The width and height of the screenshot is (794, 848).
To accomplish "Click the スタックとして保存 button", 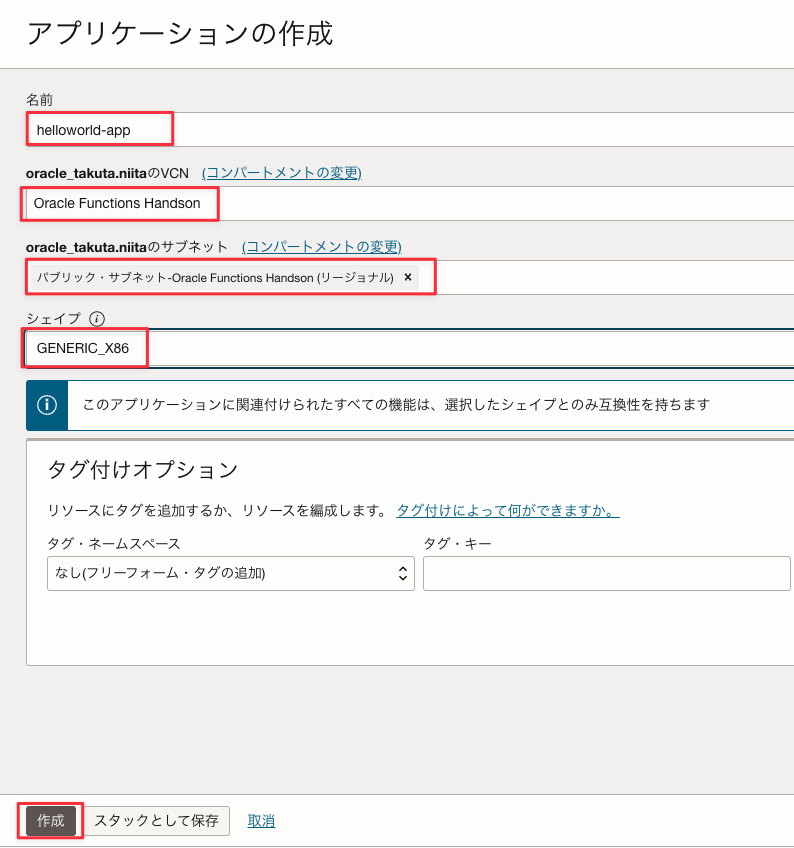I will click(x=156, y=821).
